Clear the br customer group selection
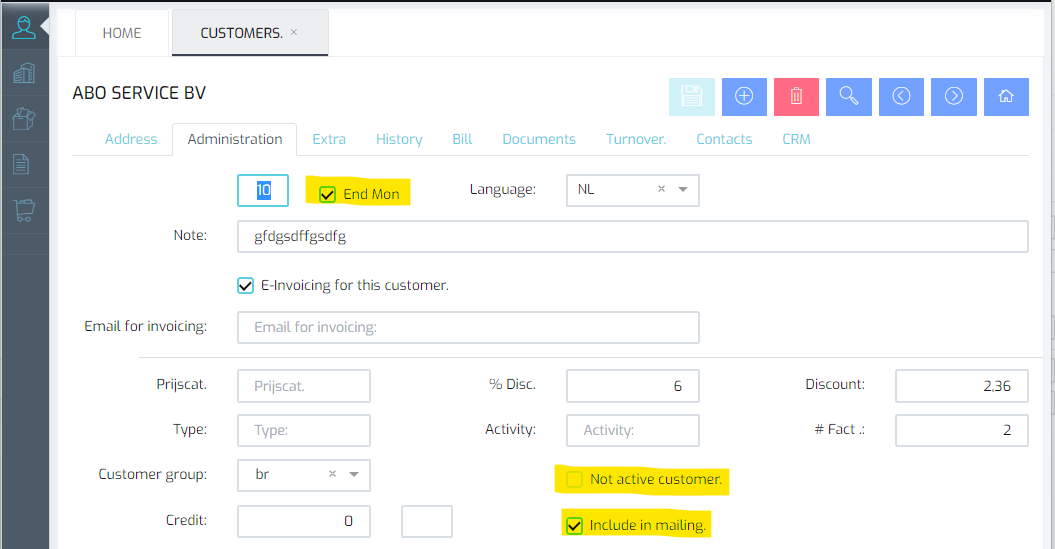Viewport: 1055px width, 549px height. [x=332, y=474]
